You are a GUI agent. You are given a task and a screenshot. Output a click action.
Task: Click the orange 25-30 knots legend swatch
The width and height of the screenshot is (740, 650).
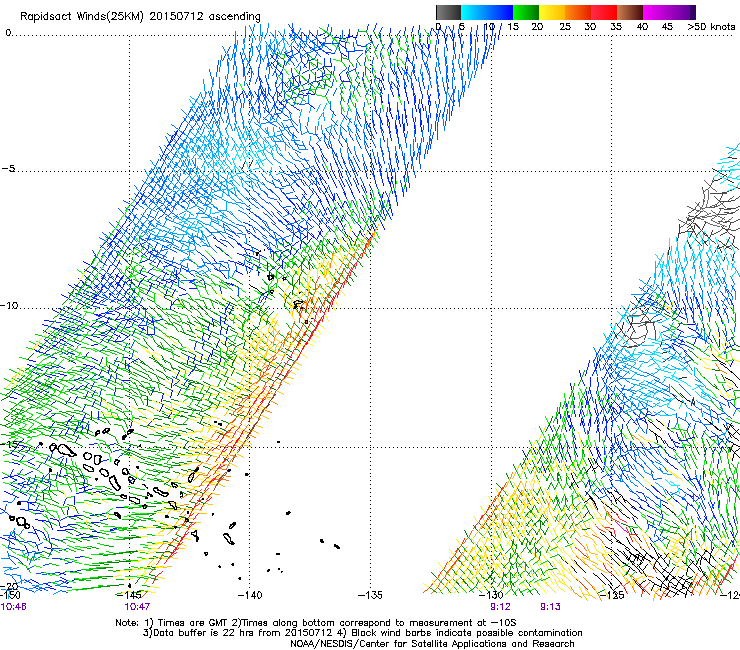coord(578,12)
